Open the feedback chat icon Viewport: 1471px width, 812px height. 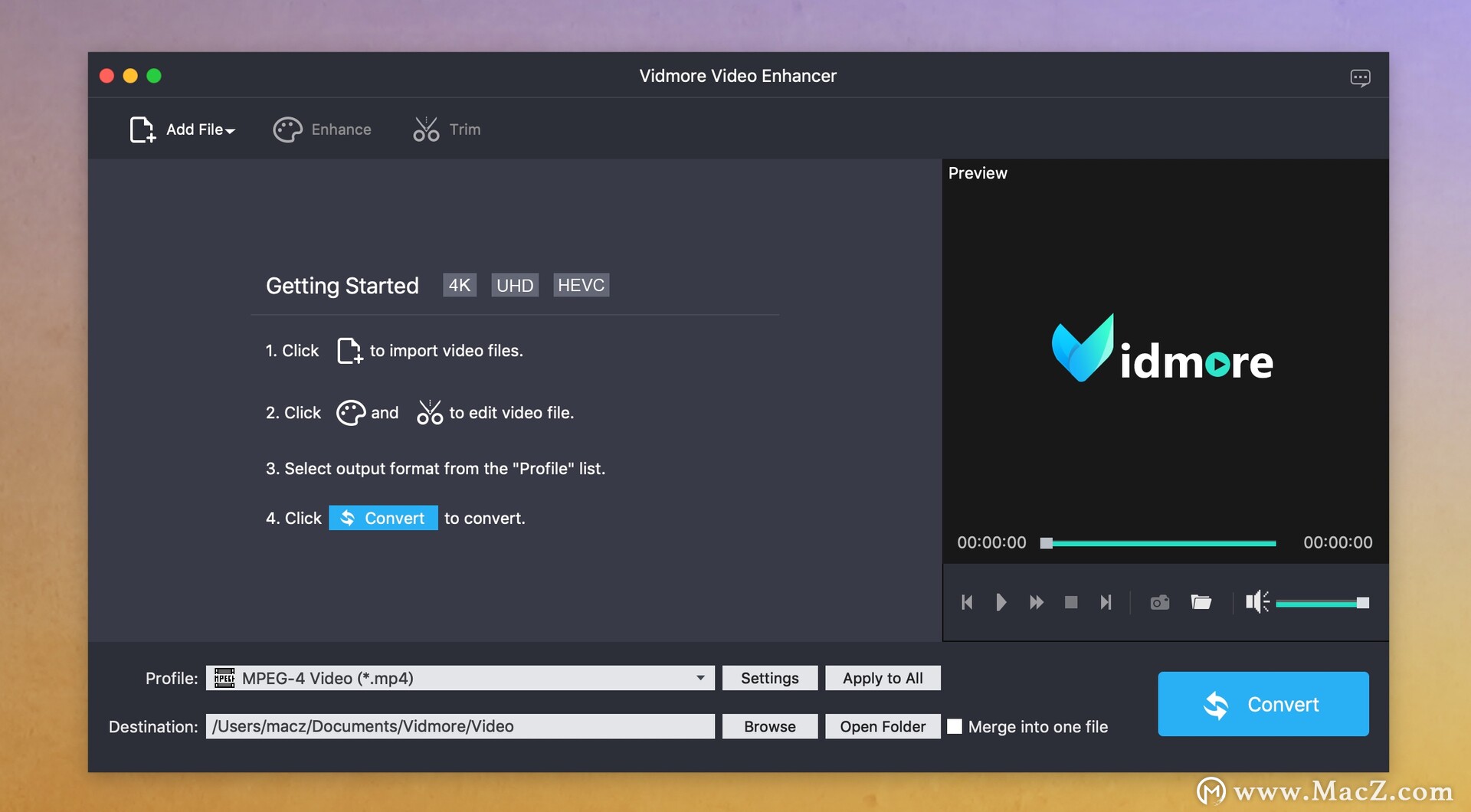pyautogui.click(x=1360, y=77)
